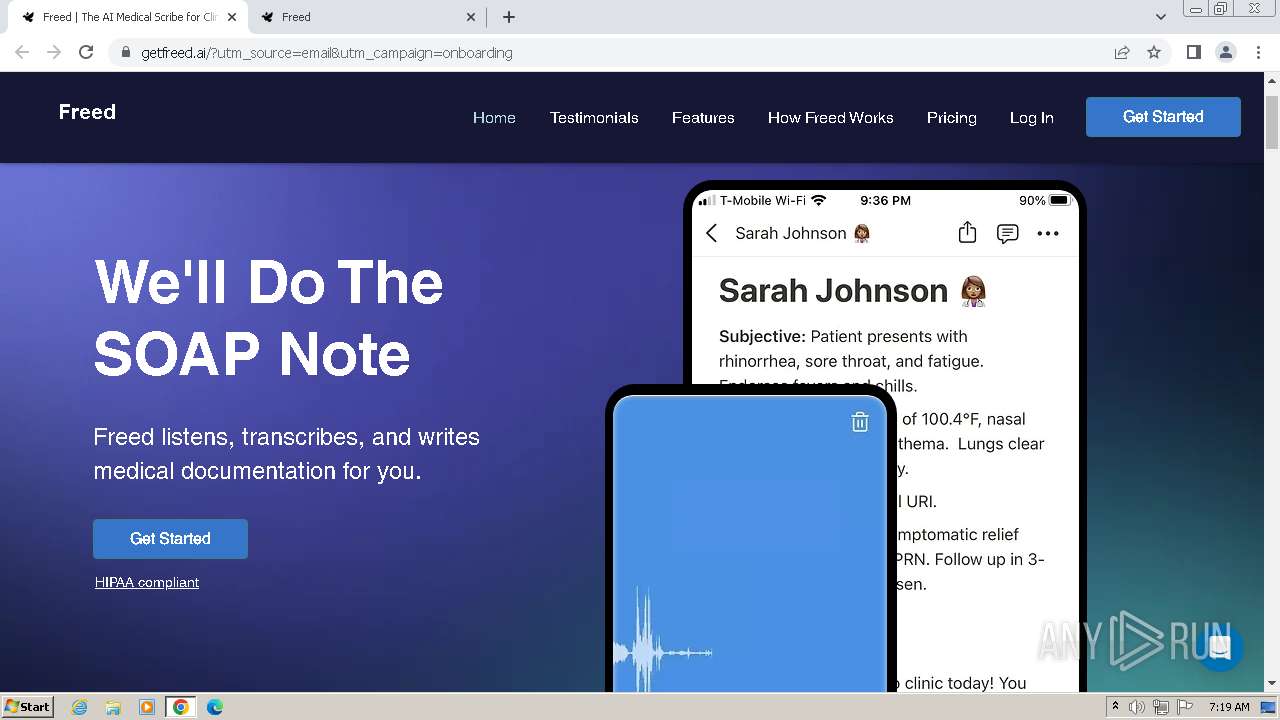Click the 7:19 AM clock

1229,707
